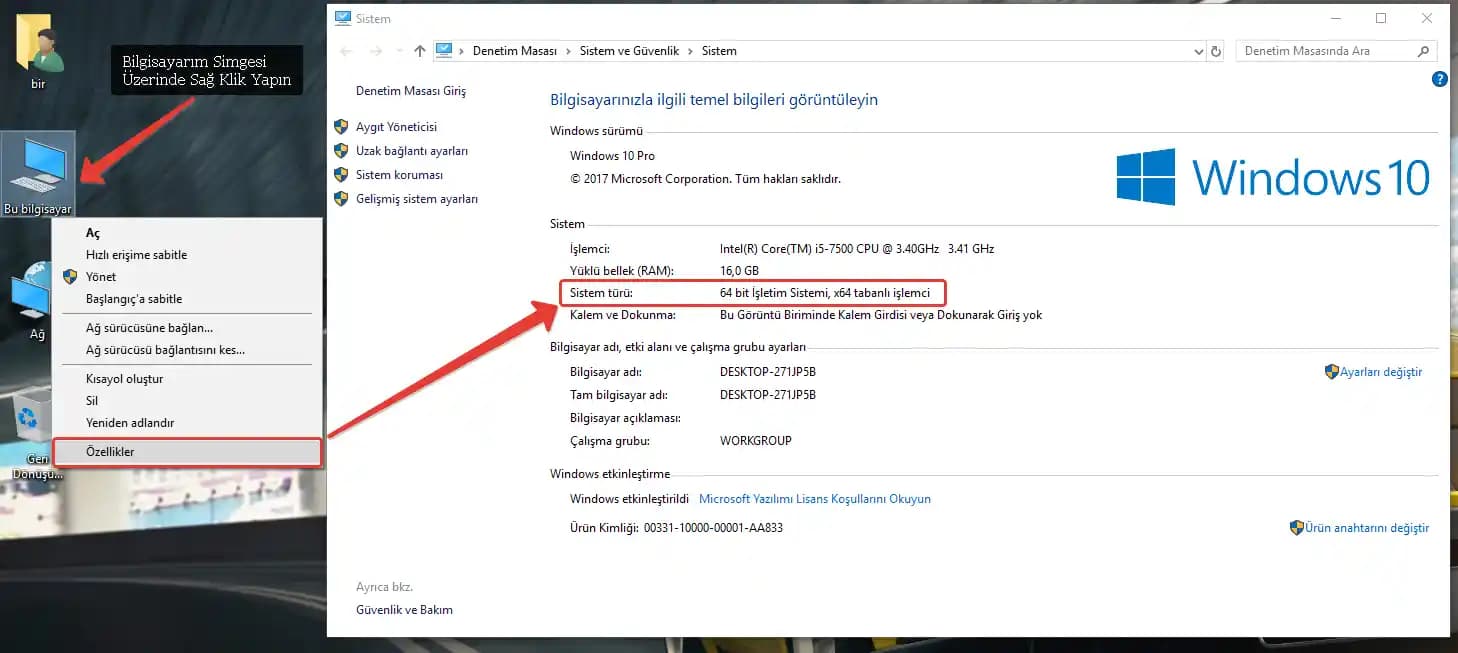The height and width of the screenshot is (653, 1458).
Task: Open Sistem koruması link
Action: 399,175
